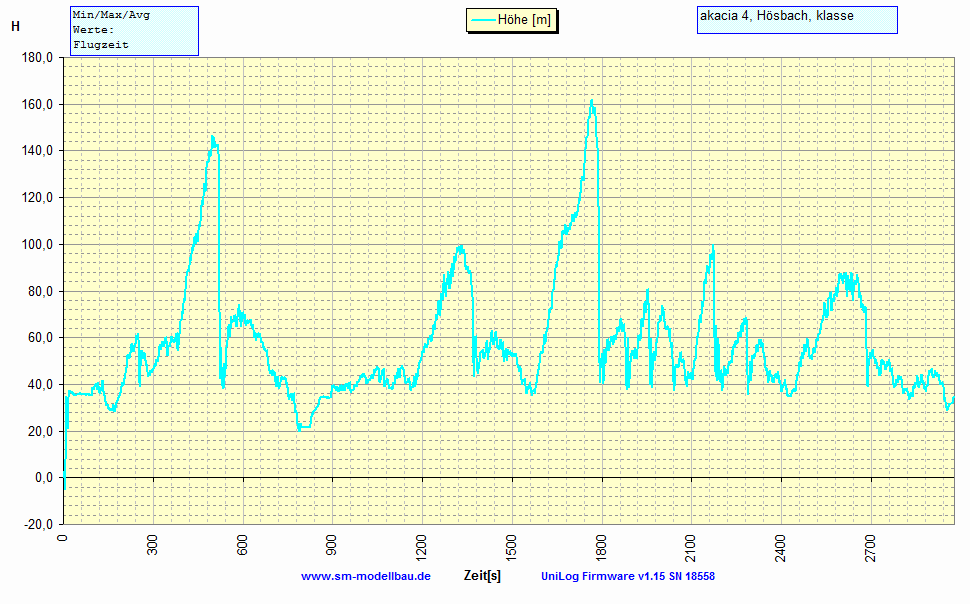Click the H y-axis title
970x604 pixels.
tap(15, 27)
